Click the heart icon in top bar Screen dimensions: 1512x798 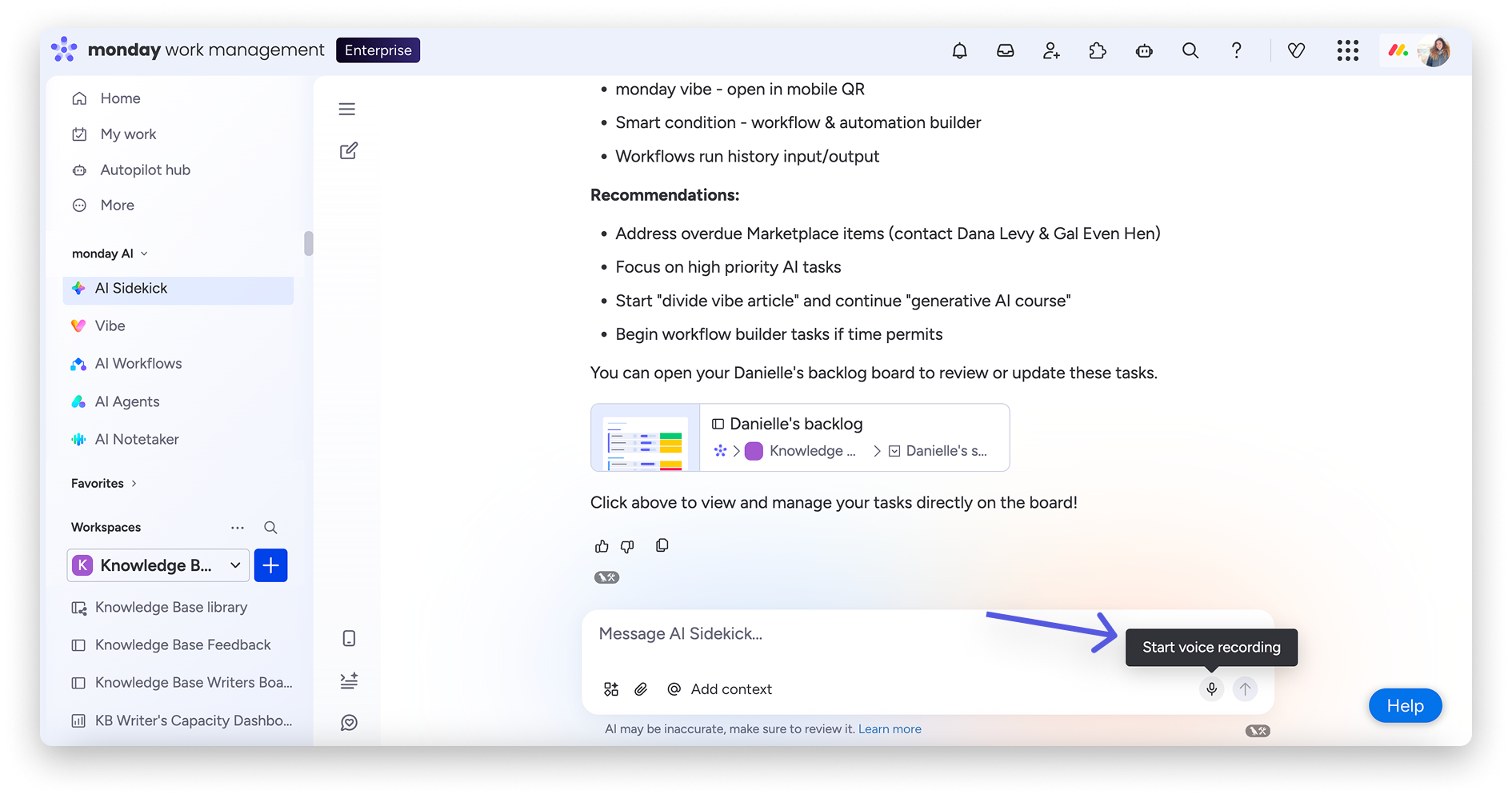coord(1296,51)
